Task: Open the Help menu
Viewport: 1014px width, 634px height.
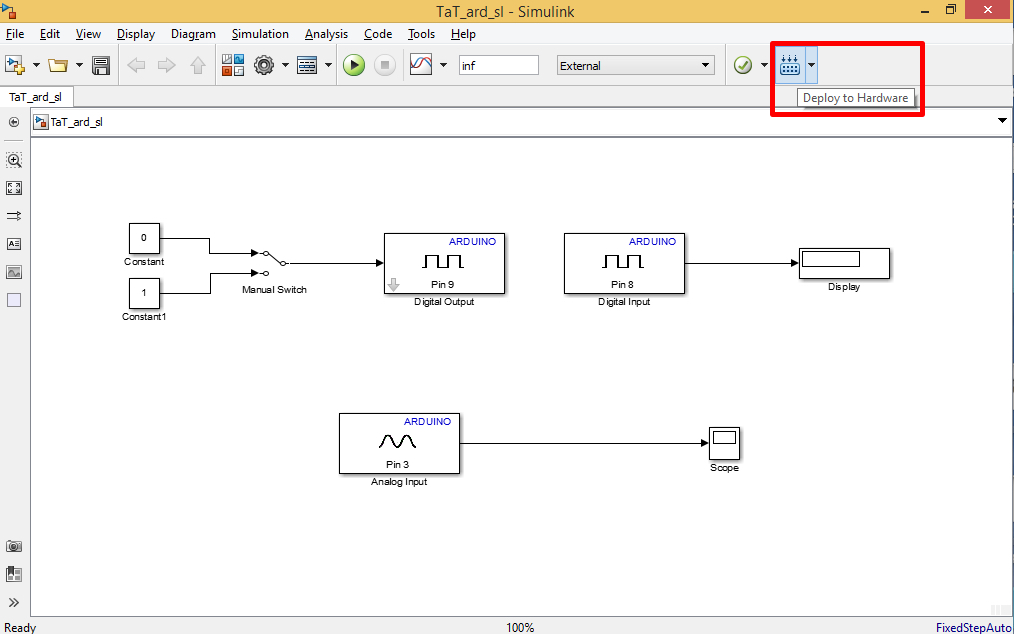Action: pos(463,34)
